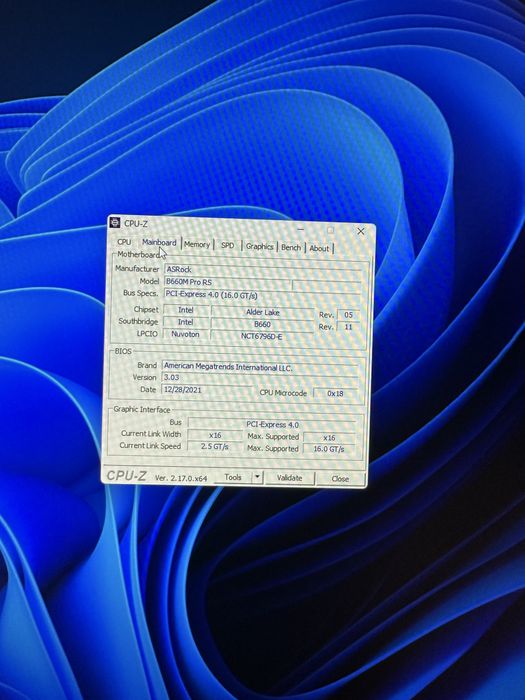Click the BIOS Date 12/28/2021 field
The height and width of the screenshot is (700, 525).
point(206,390)
